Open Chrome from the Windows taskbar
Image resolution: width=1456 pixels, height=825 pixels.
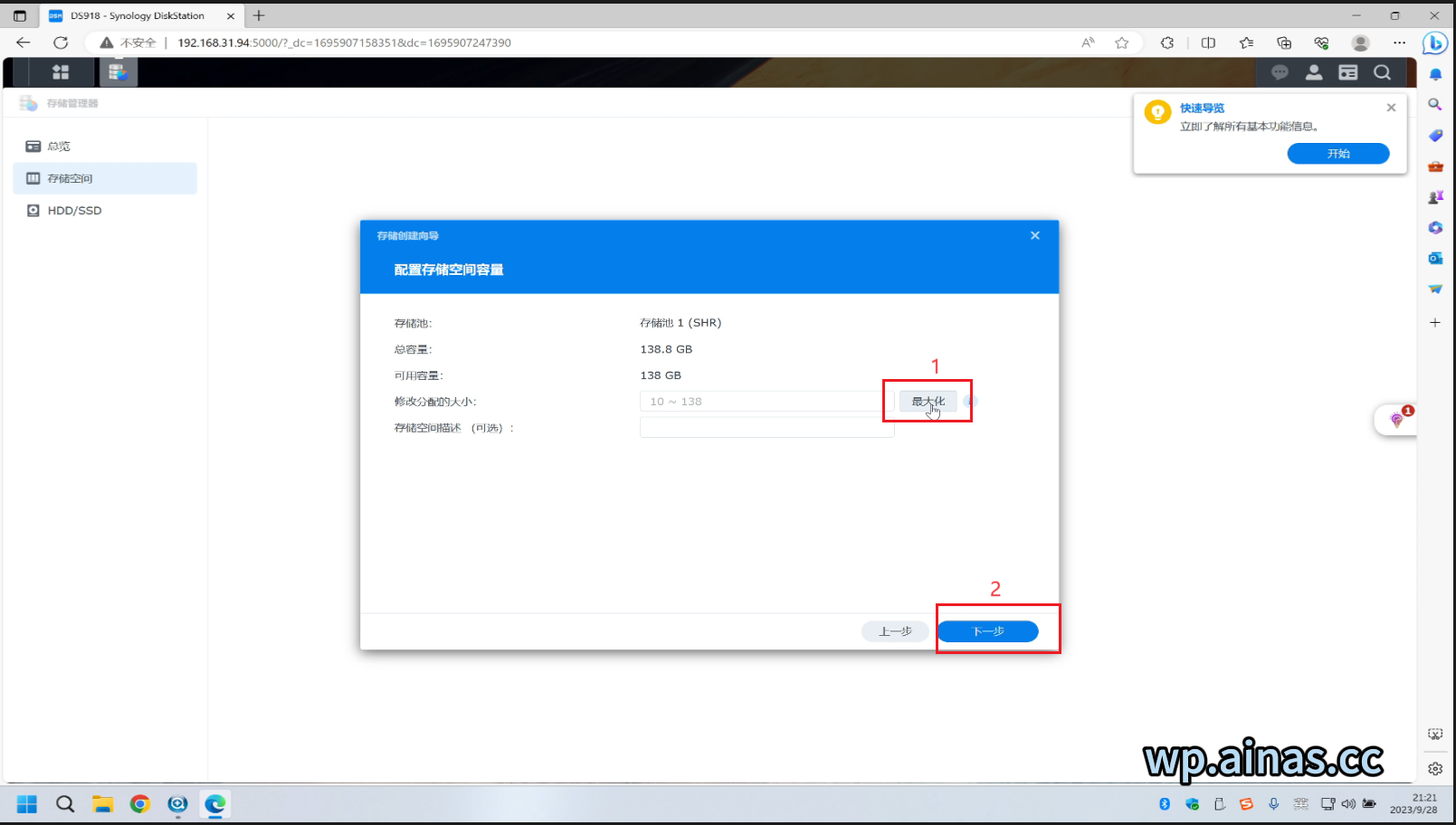pyautogui.click(x=139, y=804)
